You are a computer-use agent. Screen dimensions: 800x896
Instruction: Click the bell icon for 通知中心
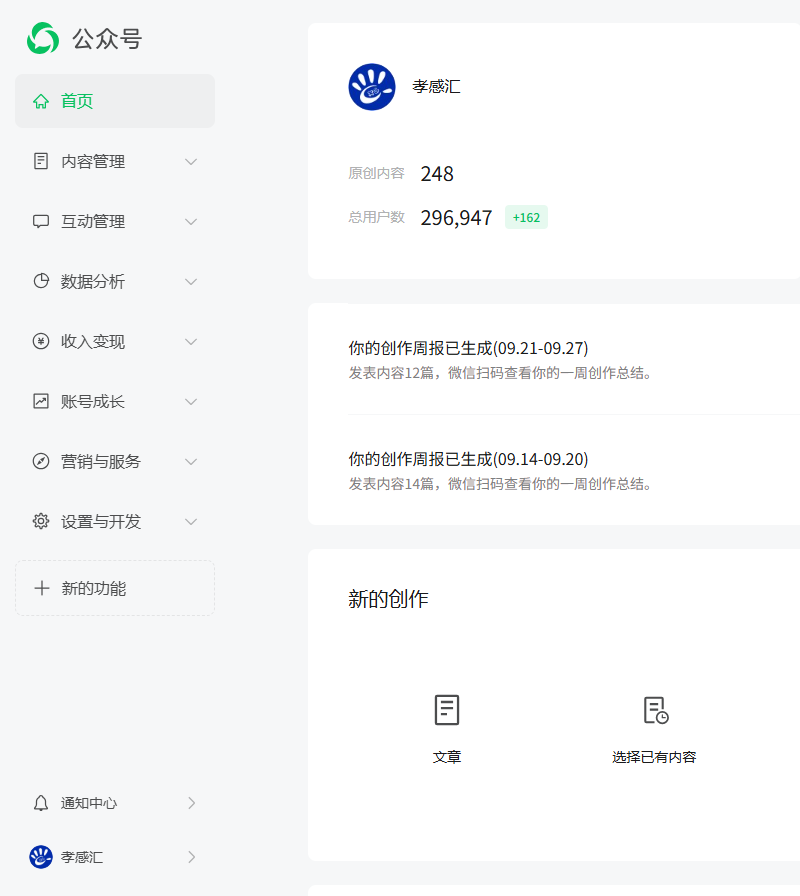(41, 803)
